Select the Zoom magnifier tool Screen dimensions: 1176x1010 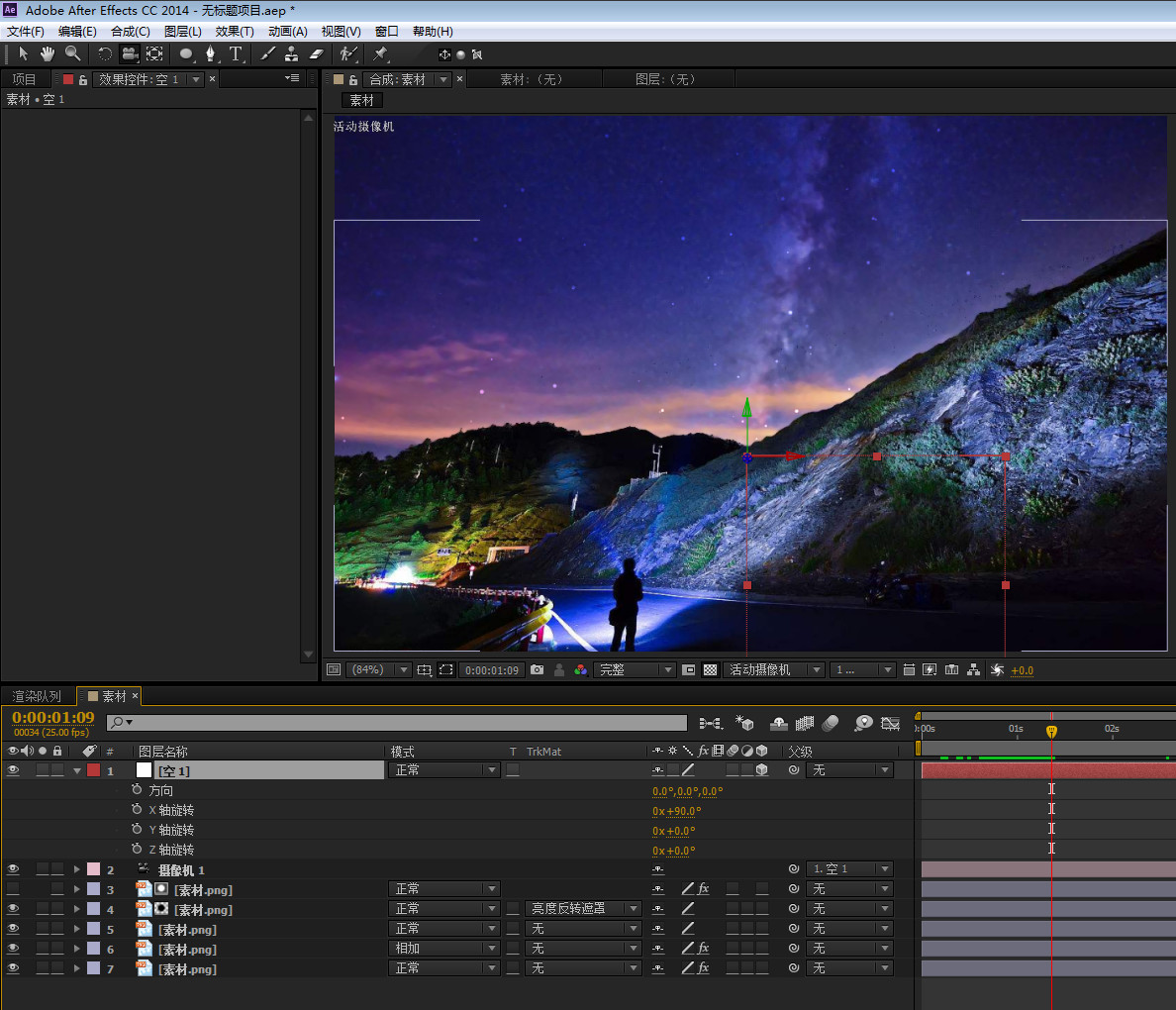pyautogui.click(x=72, y=53)
